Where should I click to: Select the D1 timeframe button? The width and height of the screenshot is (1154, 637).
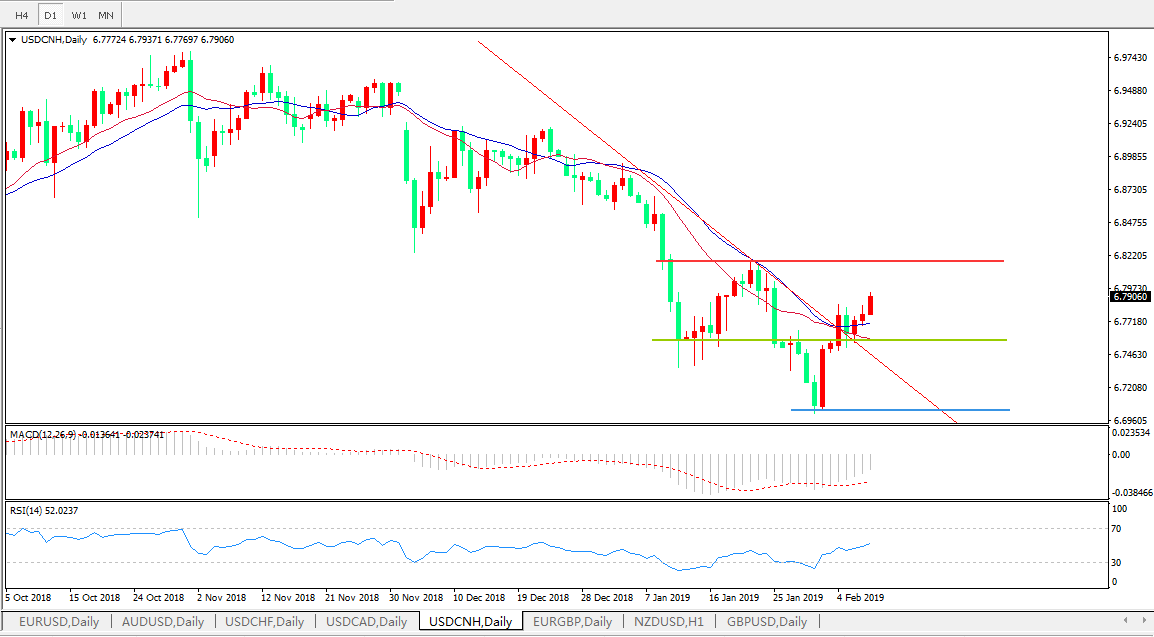coord(50,16)
